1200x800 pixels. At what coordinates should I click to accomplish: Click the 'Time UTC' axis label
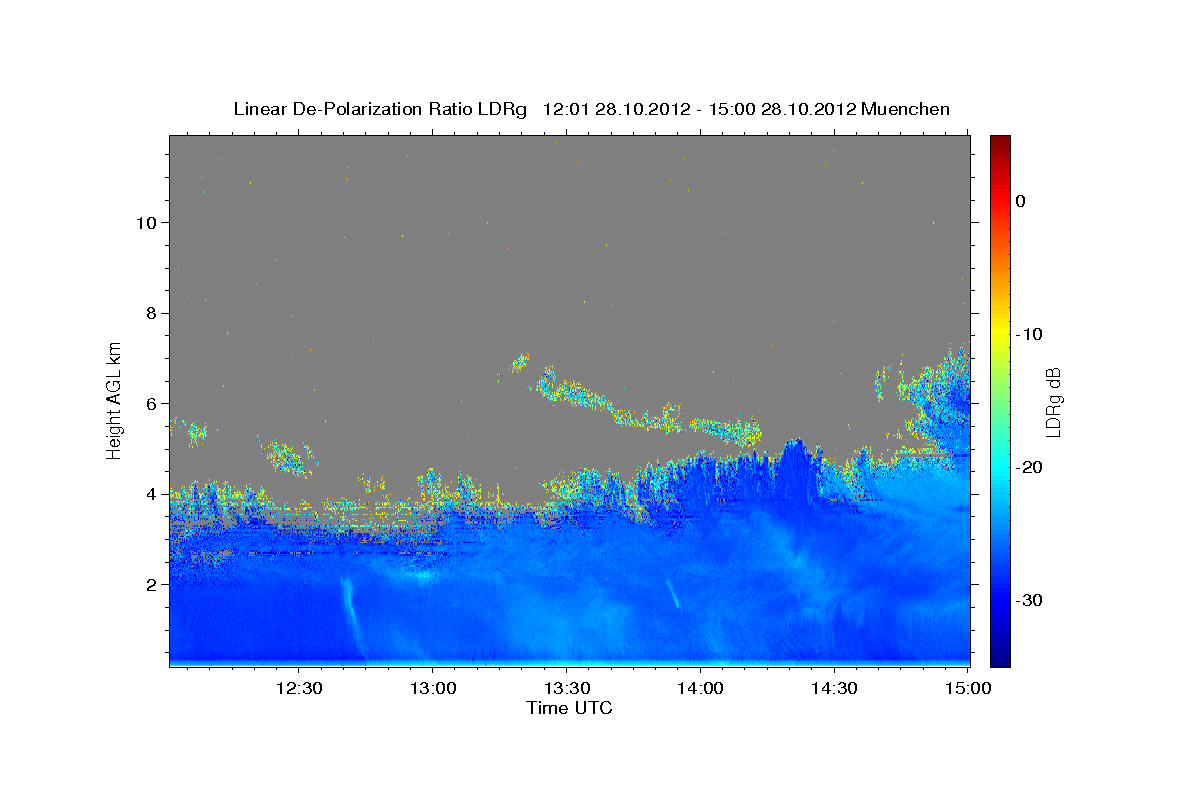coord(569,708)
